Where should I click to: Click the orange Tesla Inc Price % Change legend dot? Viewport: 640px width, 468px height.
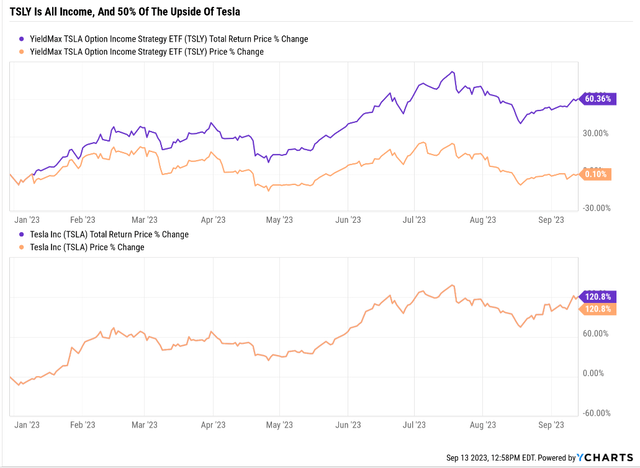click(22, 246)
